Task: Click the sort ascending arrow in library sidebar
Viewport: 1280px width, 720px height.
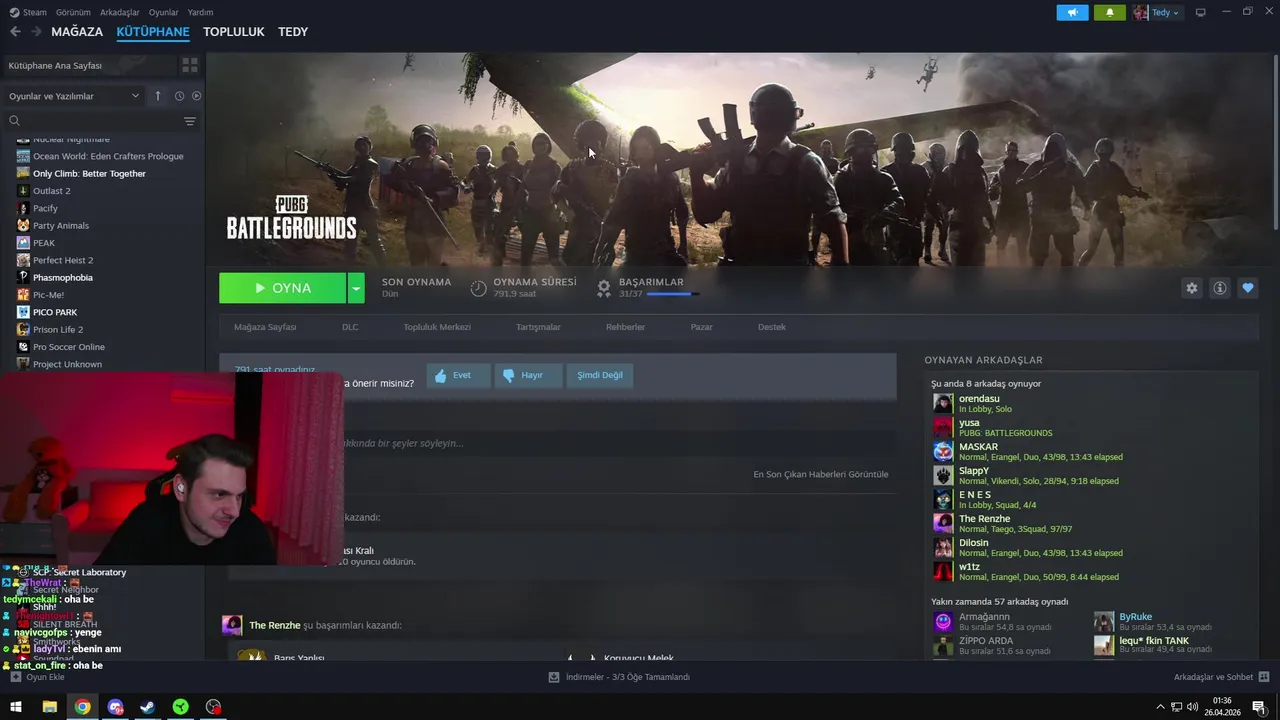Action: coord(157,96)
